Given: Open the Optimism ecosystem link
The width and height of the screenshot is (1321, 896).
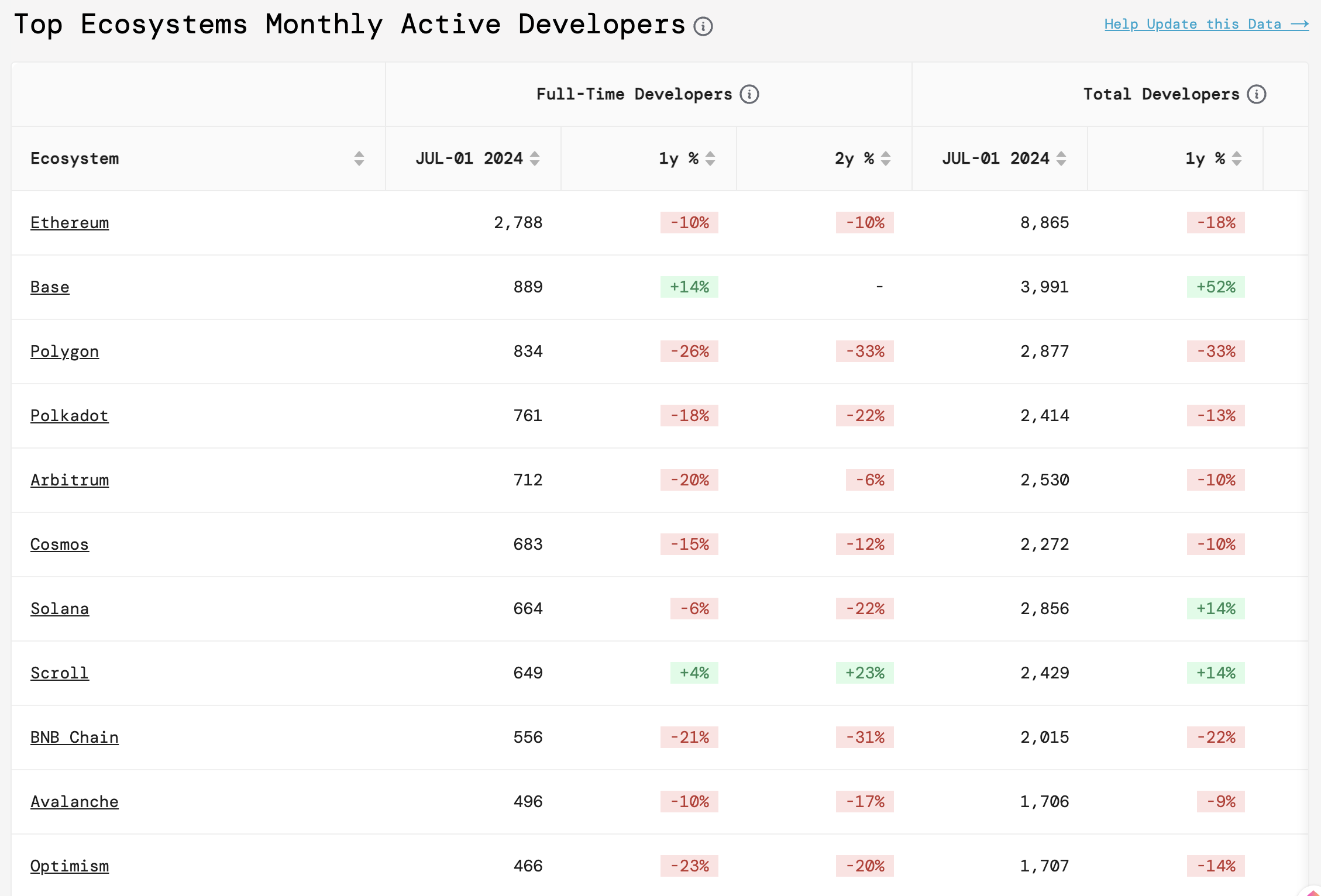Looking at the screenshot, I should pos(70,866).
